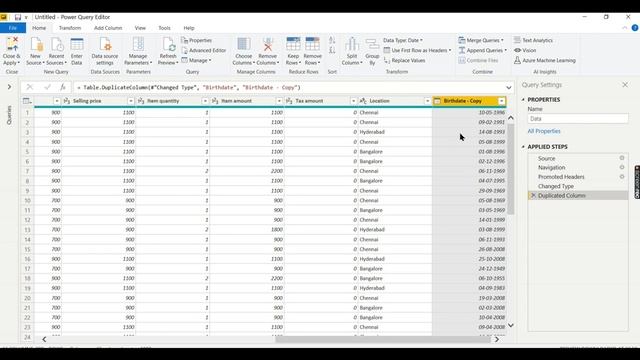Viewport: 640px width, 360px height.
Task: Click the Group By icon
Action: coord(372,44)
